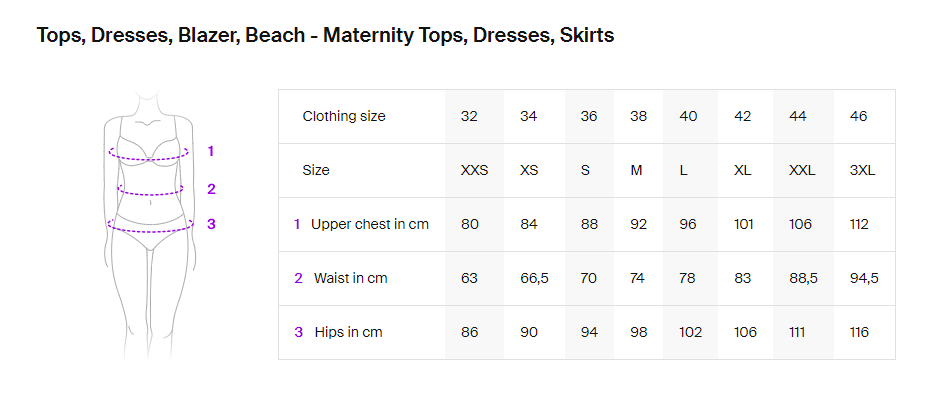937x401 pixels.
Task: Click the 3XL size cell
Action: click(x=862, y=170)
